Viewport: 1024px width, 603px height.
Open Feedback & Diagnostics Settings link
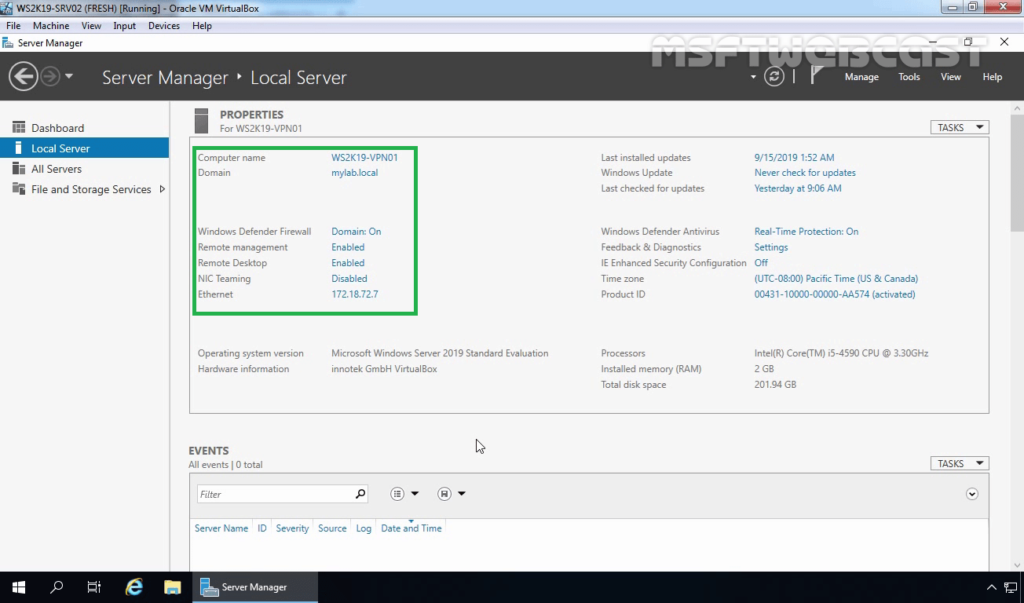point(771,247)
